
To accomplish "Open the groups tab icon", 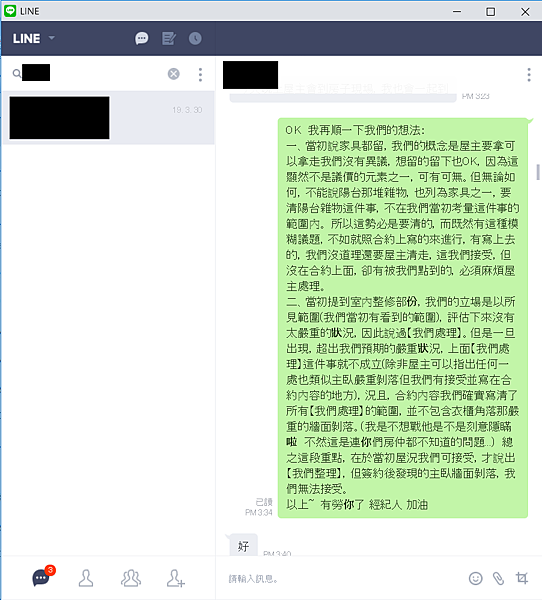I will coord(131,578).
